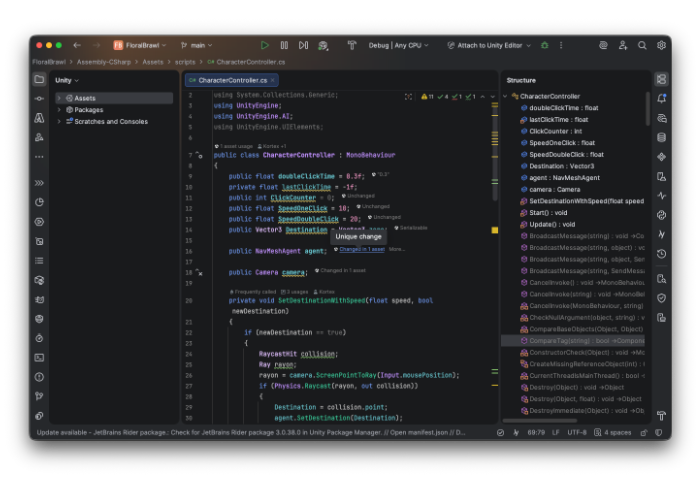Click the '3 usages' code lens
696x493 pixels.
295,292
